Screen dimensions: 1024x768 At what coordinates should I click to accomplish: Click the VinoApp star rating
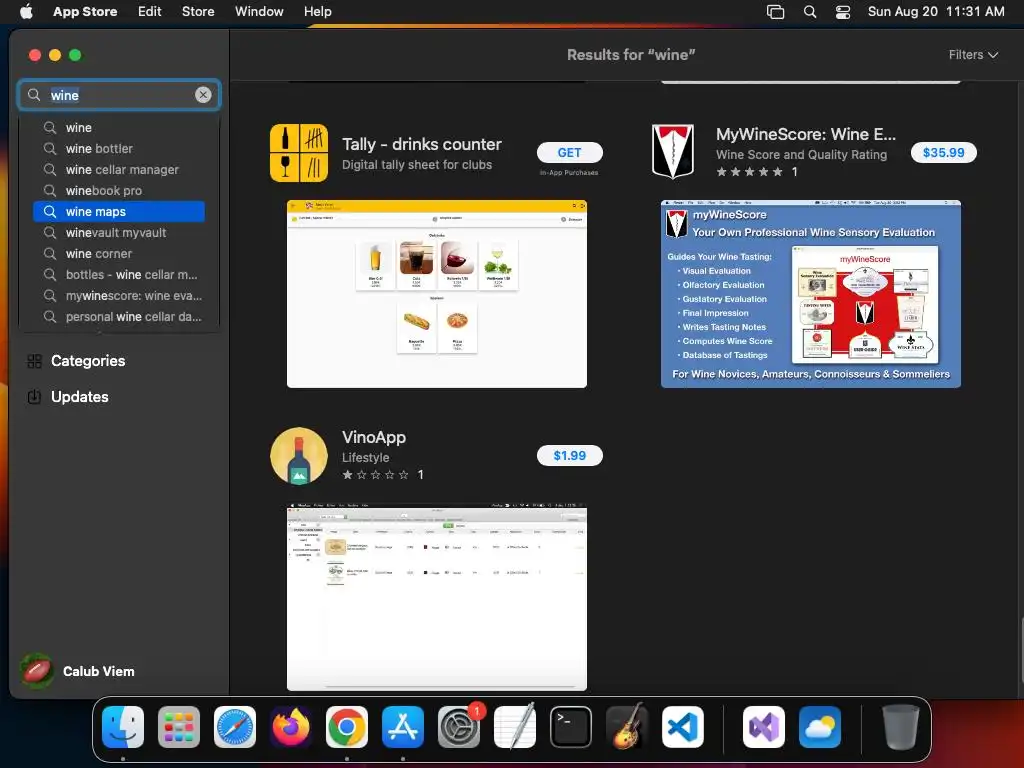tap(376, 475)
